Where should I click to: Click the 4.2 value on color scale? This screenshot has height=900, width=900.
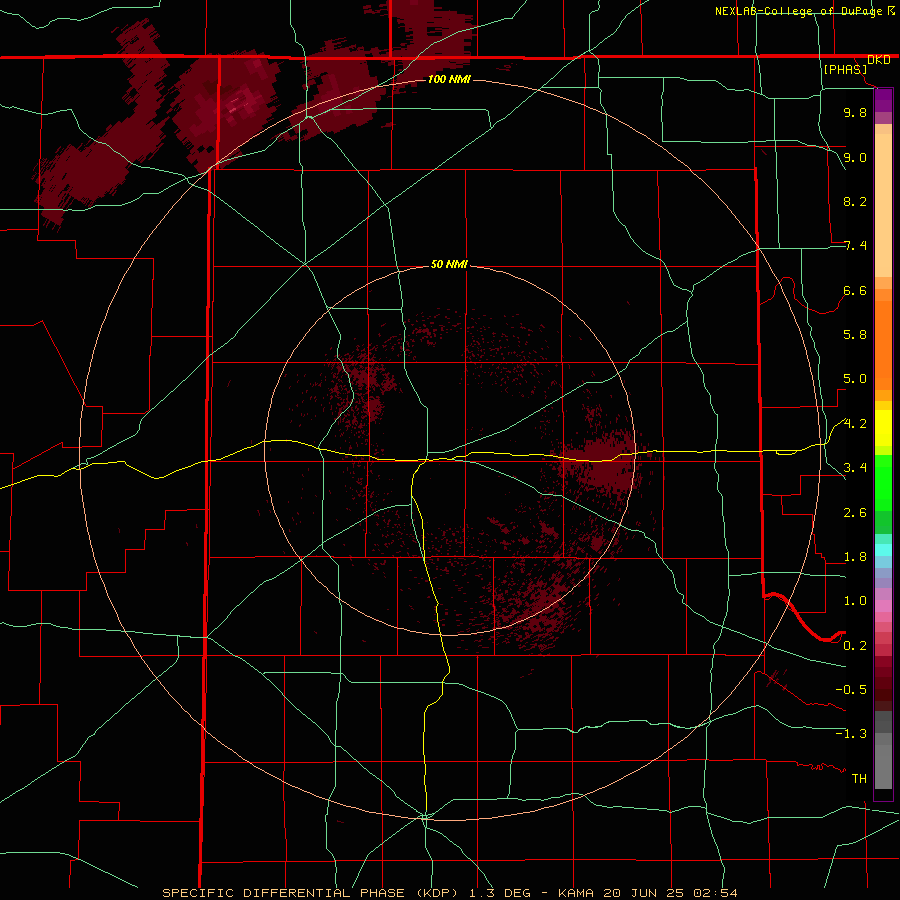(855, 424)
